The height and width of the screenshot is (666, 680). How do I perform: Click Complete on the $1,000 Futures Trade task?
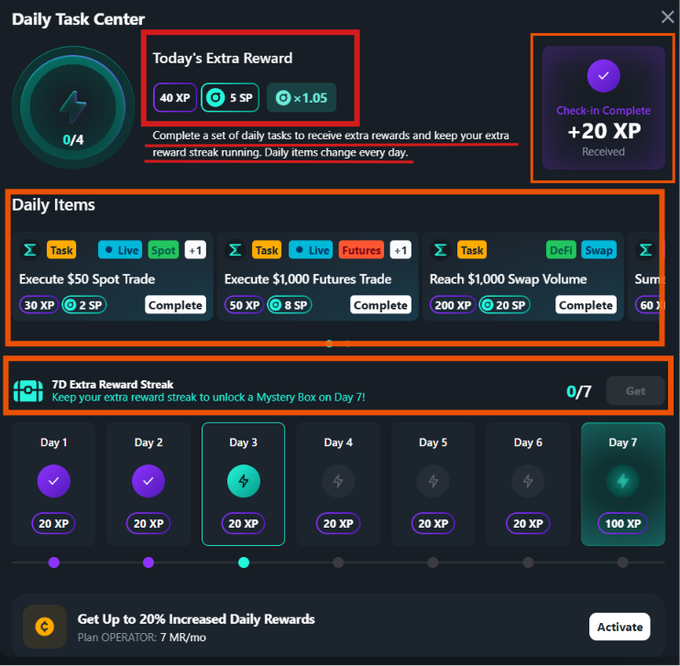pos(380,305)
